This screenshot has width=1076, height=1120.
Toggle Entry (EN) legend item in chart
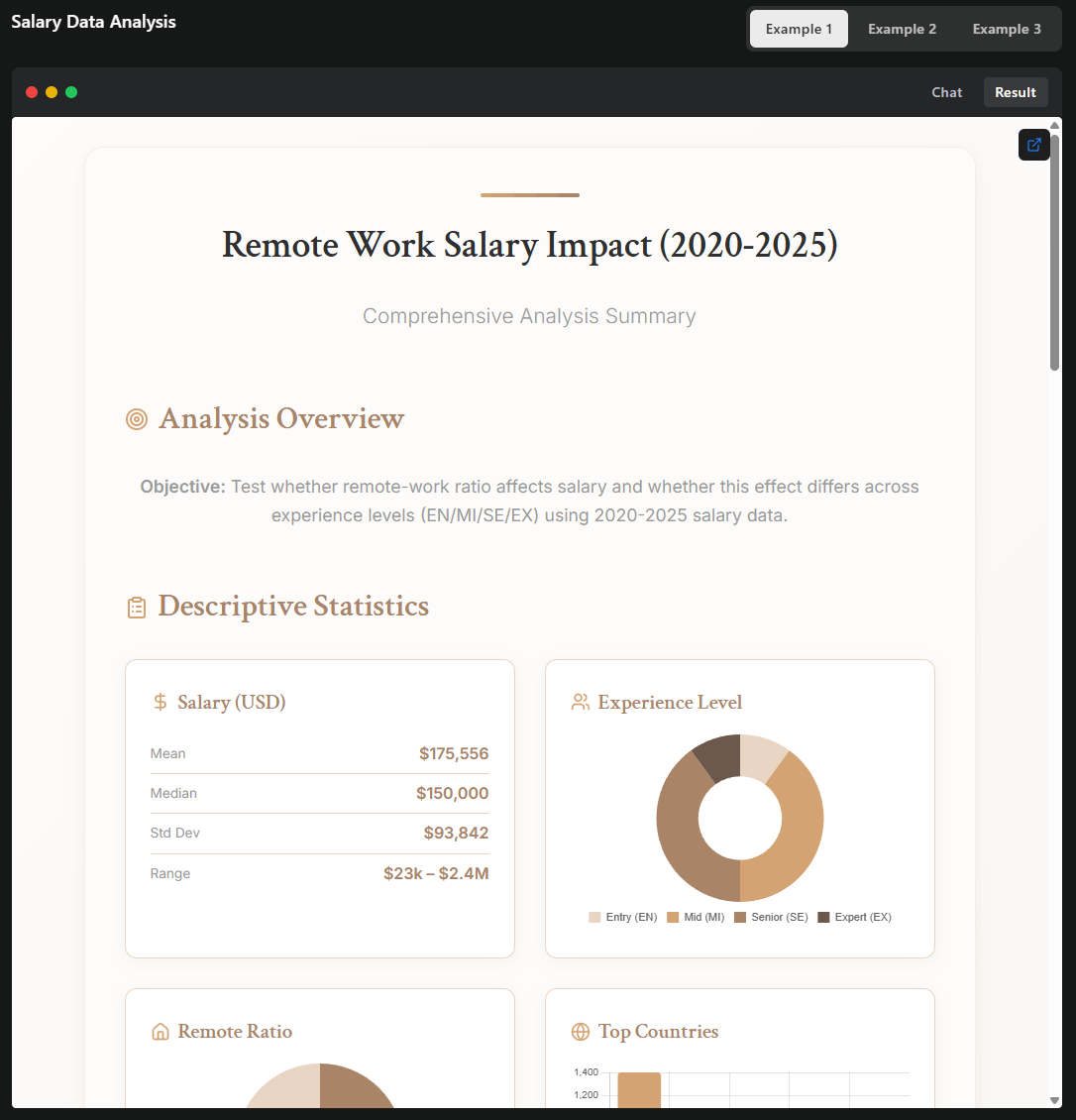tap(623, 918)
